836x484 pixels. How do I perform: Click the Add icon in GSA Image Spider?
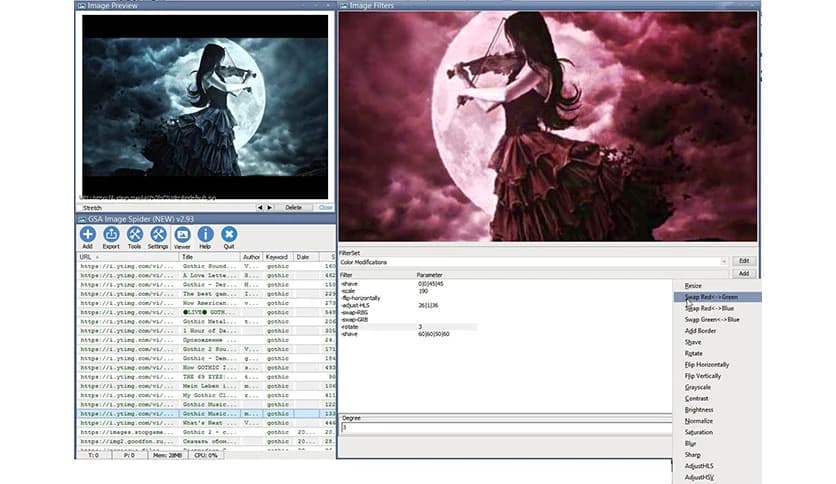tap(87, 237)
